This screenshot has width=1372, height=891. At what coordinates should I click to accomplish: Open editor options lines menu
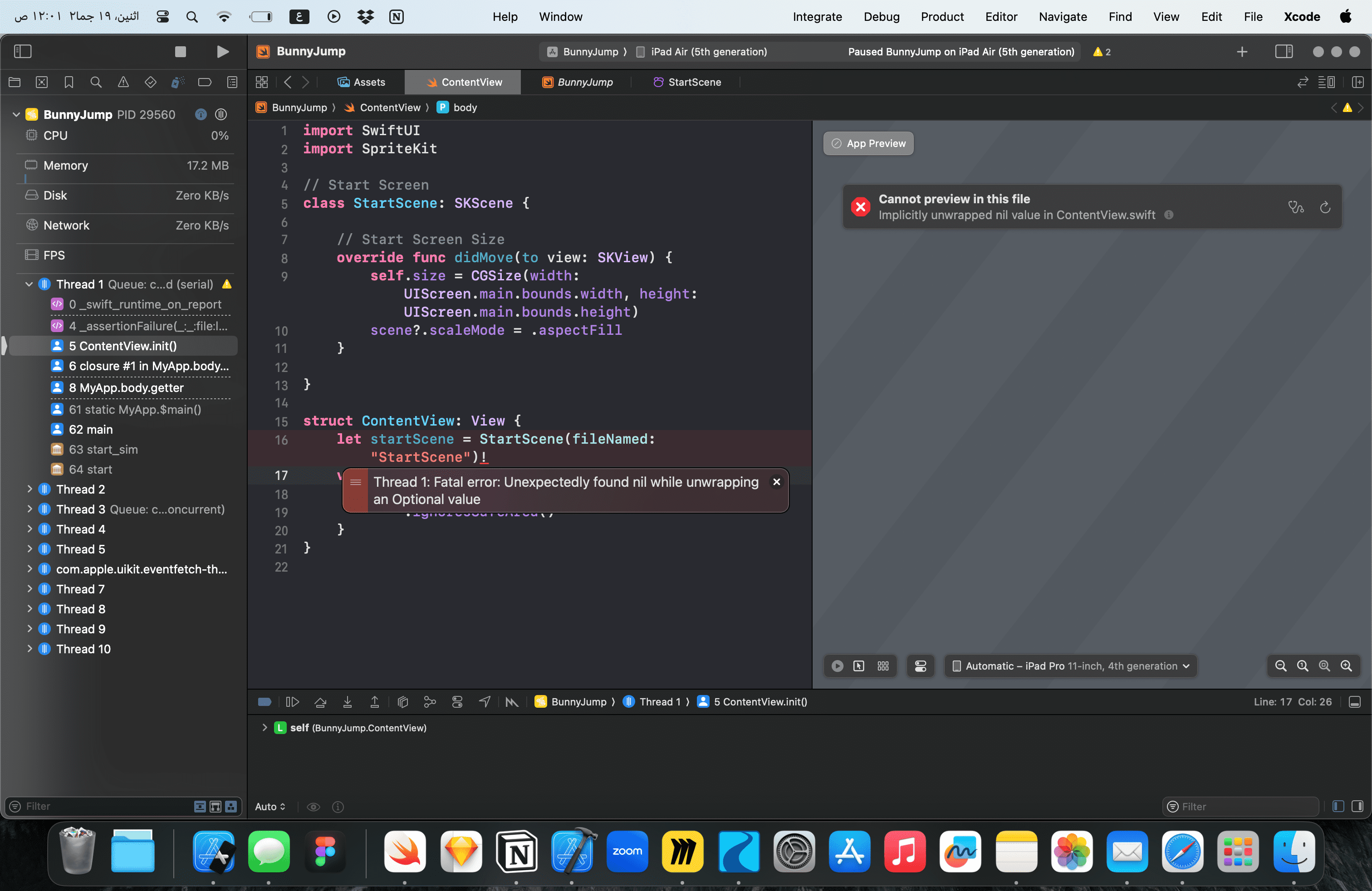[1326, 82]
